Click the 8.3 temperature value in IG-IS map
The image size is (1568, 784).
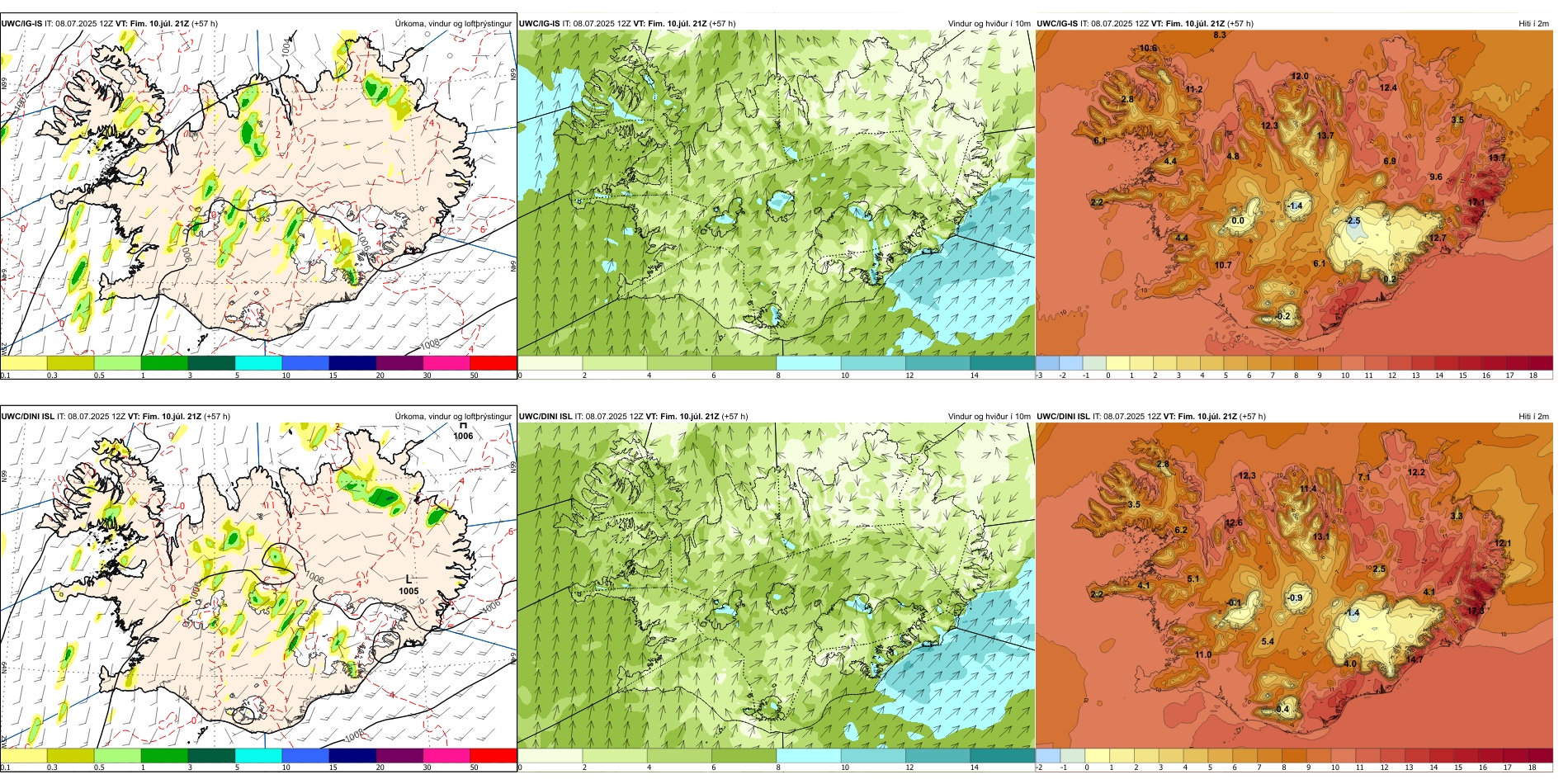pos(1219,35)
